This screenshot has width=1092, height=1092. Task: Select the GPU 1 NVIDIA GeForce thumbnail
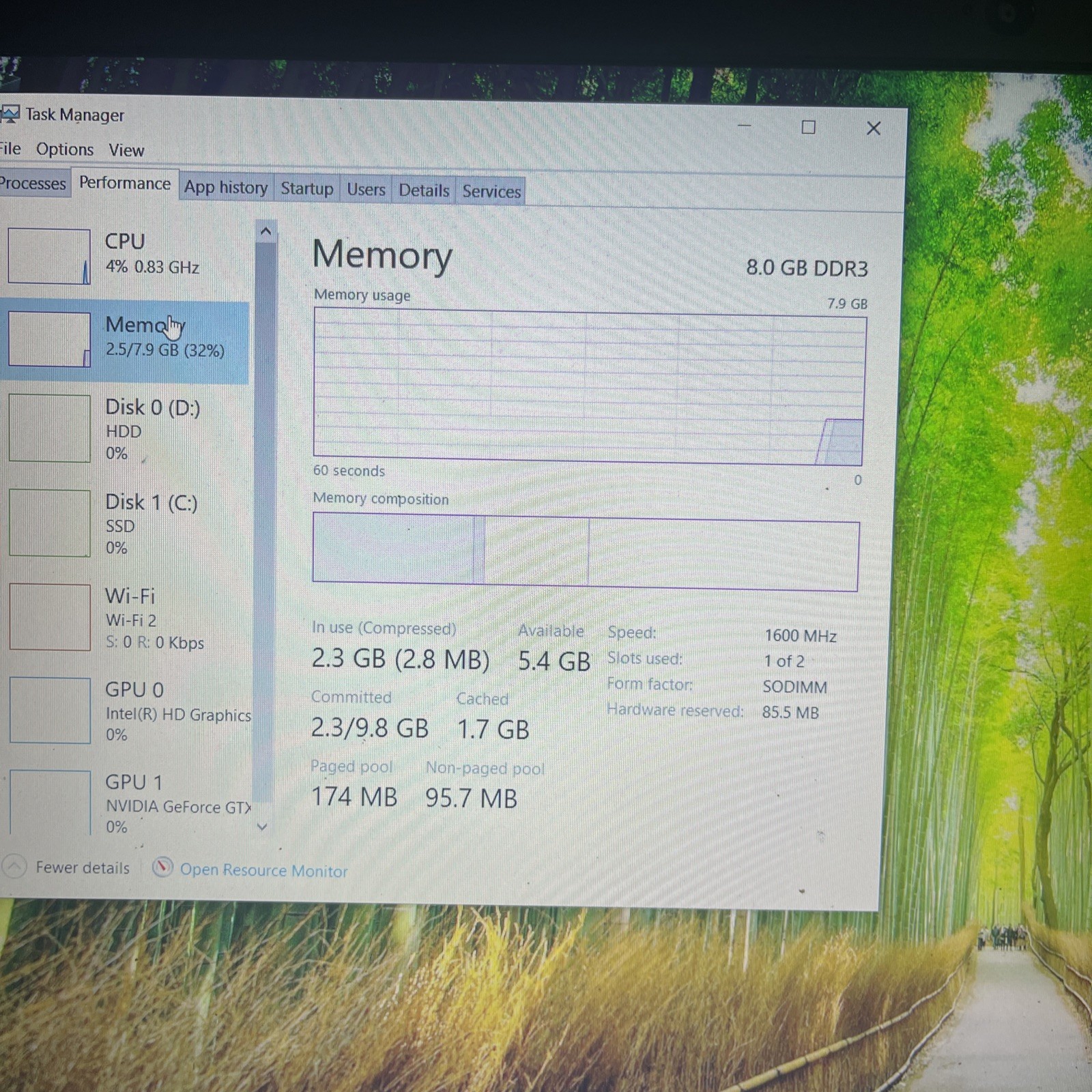click(x=51, y=803)
